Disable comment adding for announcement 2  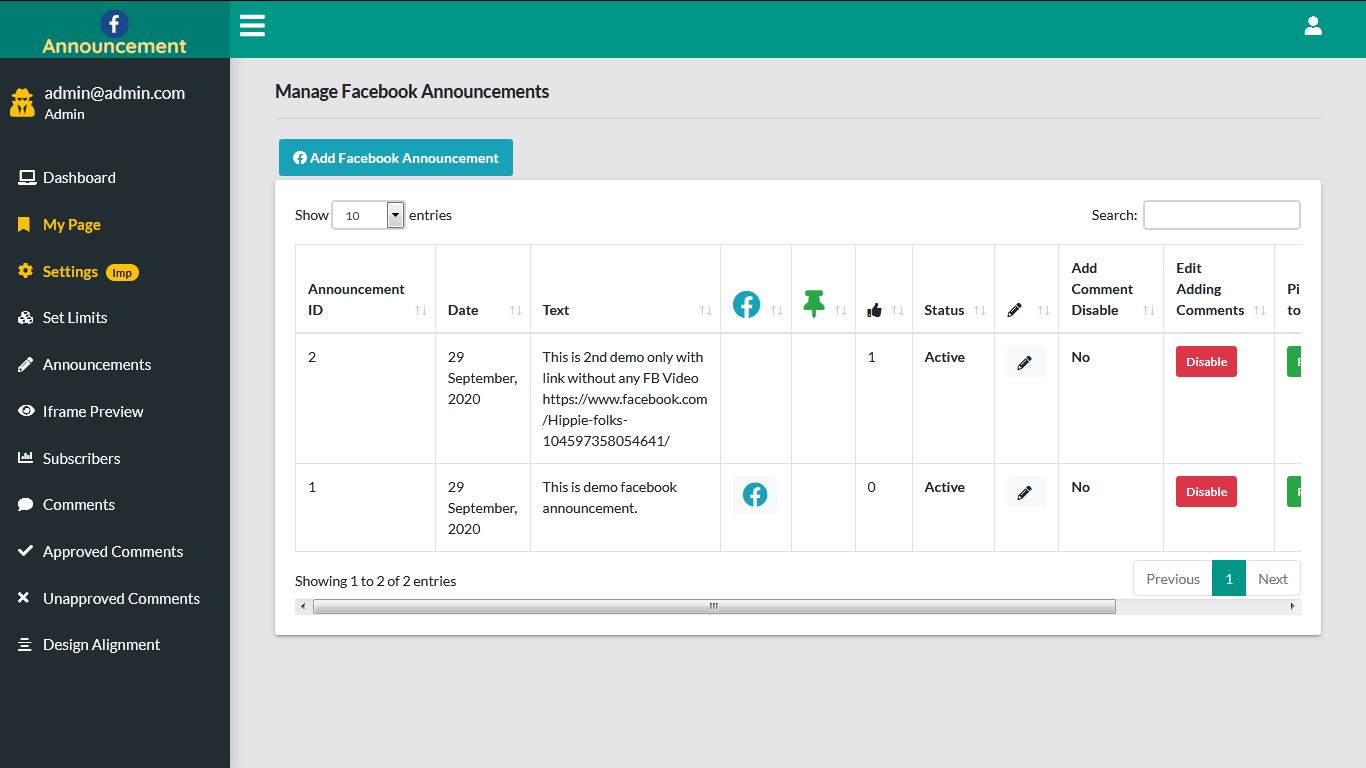pos(1205,361)
